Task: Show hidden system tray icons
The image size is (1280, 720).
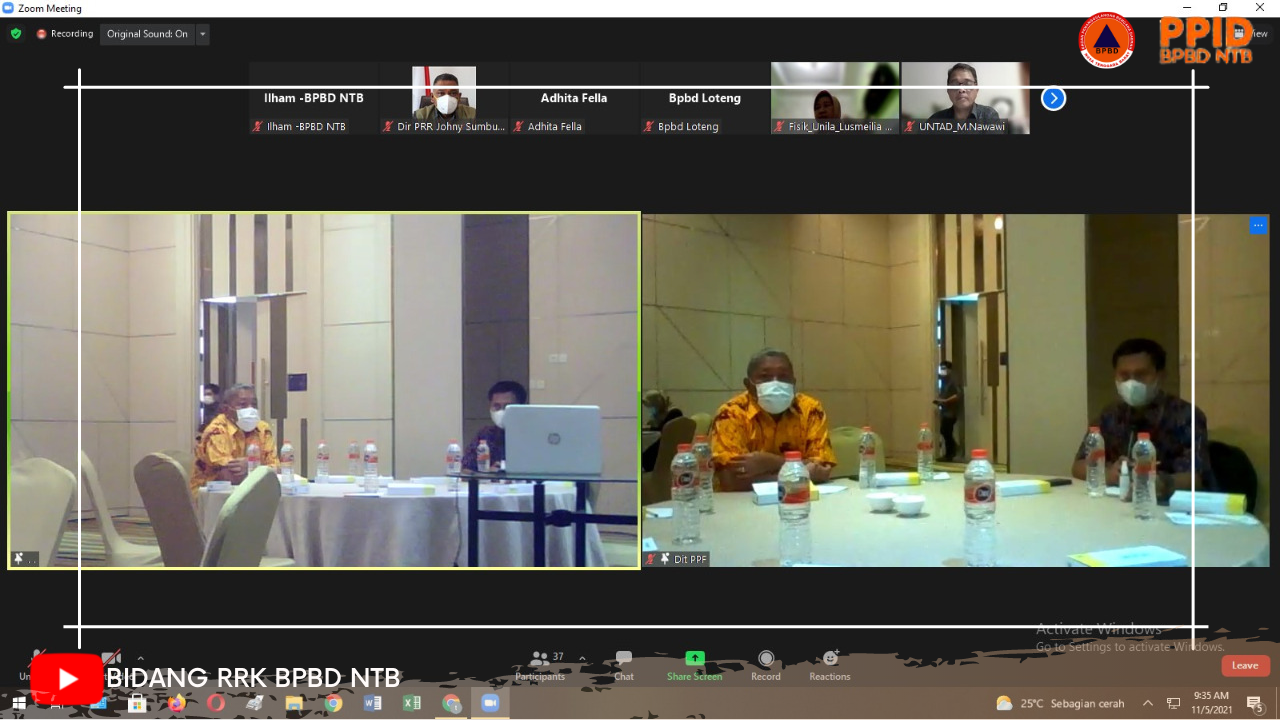Action: (x=1147, y=703)
